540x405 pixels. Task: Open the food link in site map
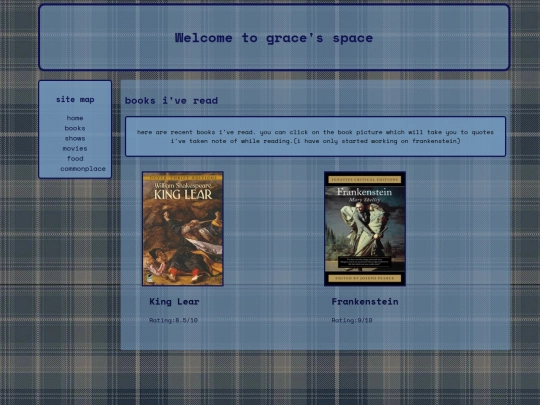click(x=75, y=158)
